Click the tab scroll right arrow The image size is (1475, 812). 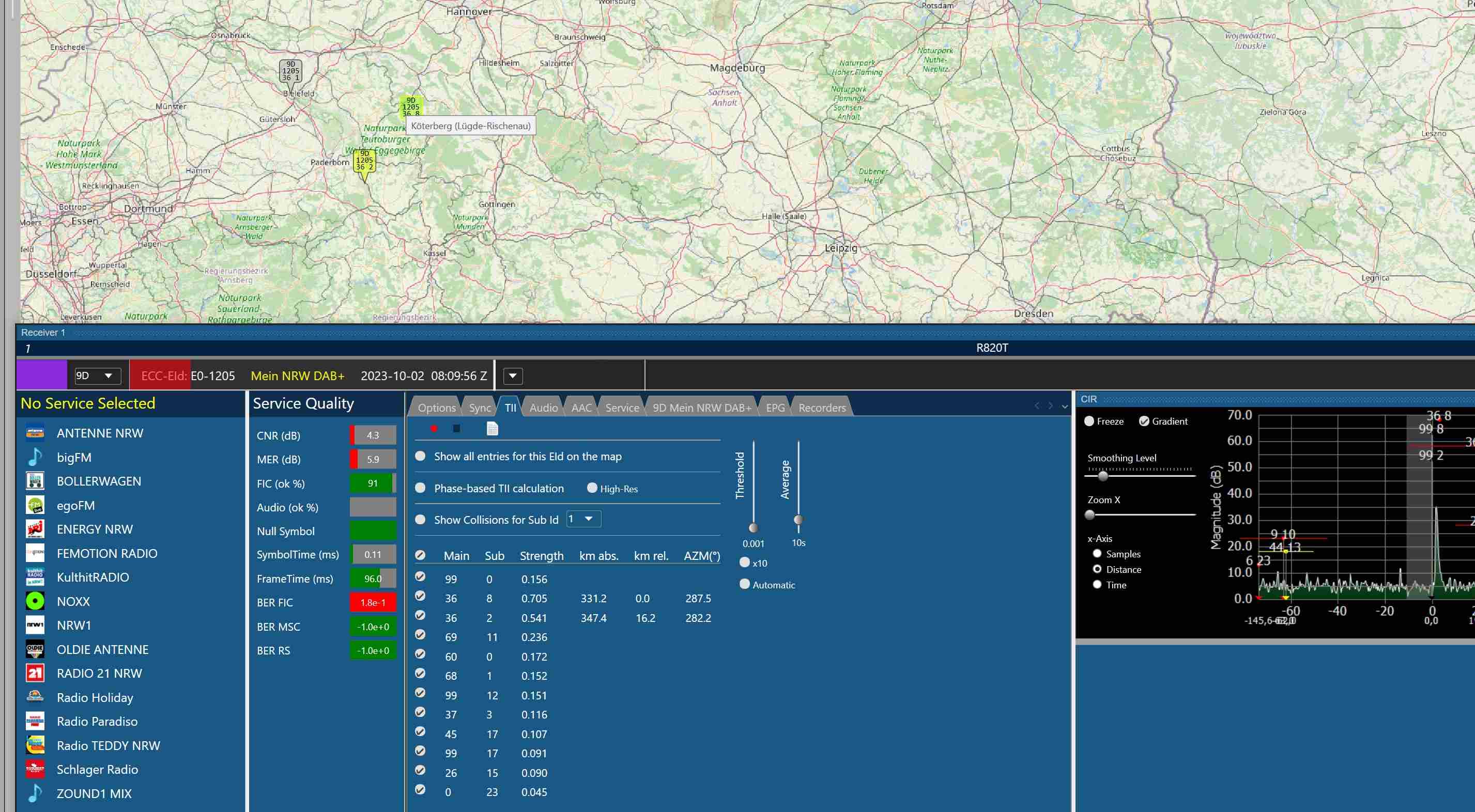(1051, 407)
